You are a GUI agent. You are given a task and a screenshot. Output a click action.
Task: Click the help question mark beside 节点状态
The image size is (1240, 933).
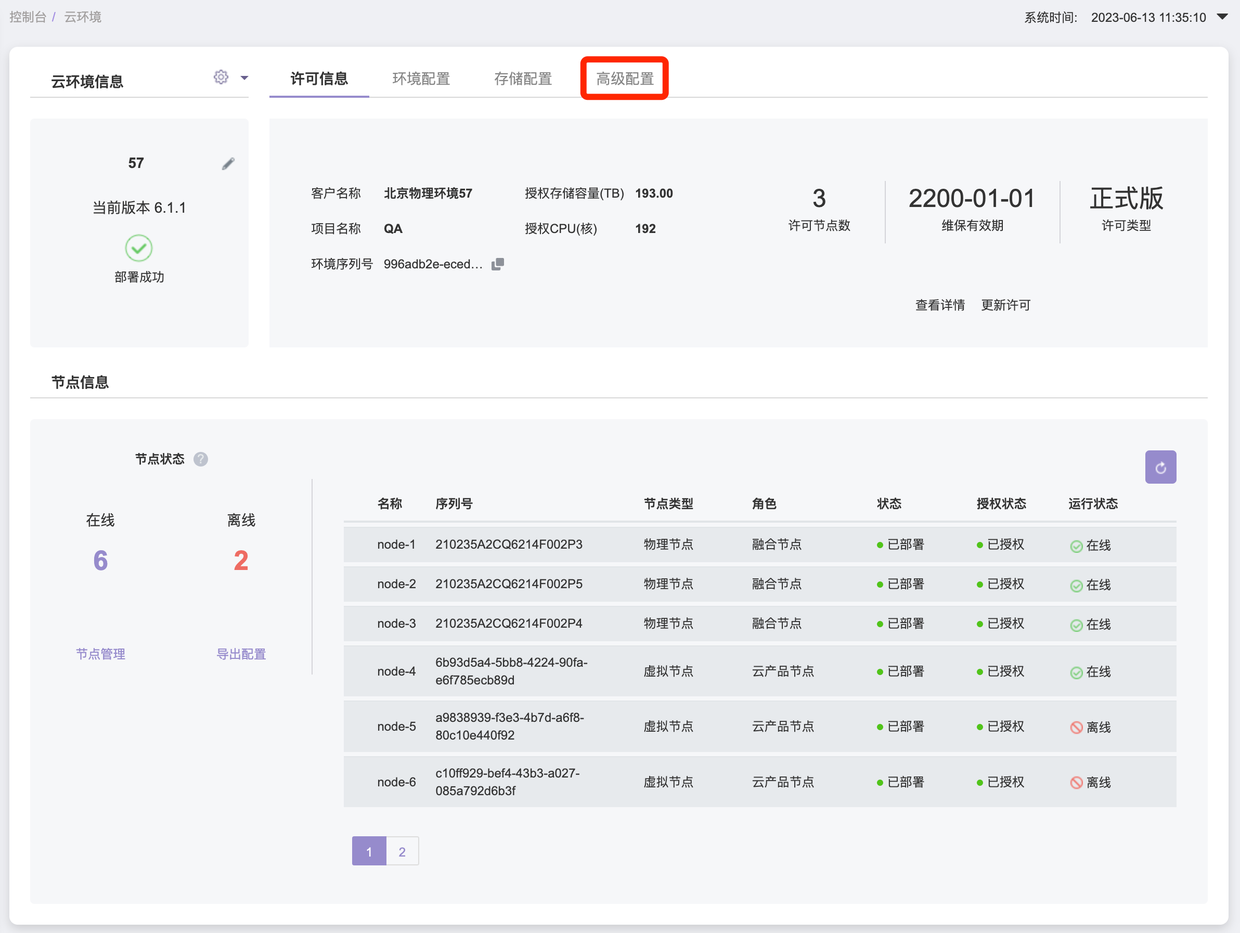click(201, 459)
